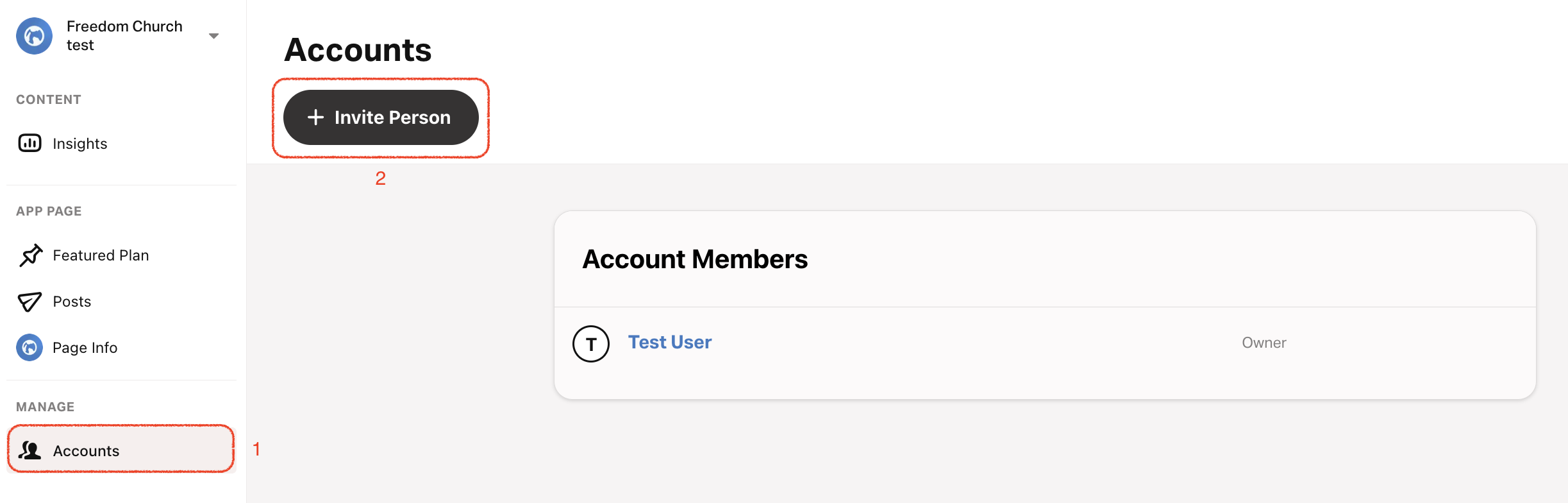
Task: Click the Page Info avatar icon
Action: coord(29,347)
